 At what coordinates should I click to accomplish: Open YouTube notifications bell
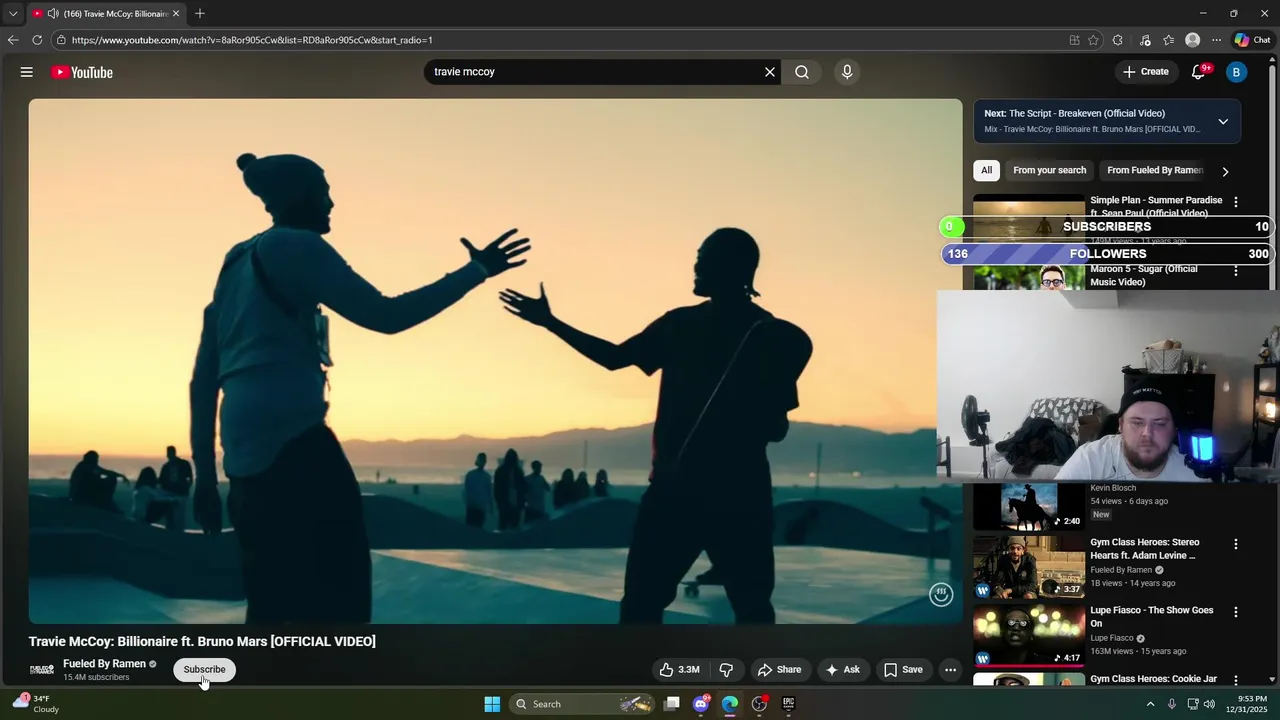click(x=1198, y=72)
